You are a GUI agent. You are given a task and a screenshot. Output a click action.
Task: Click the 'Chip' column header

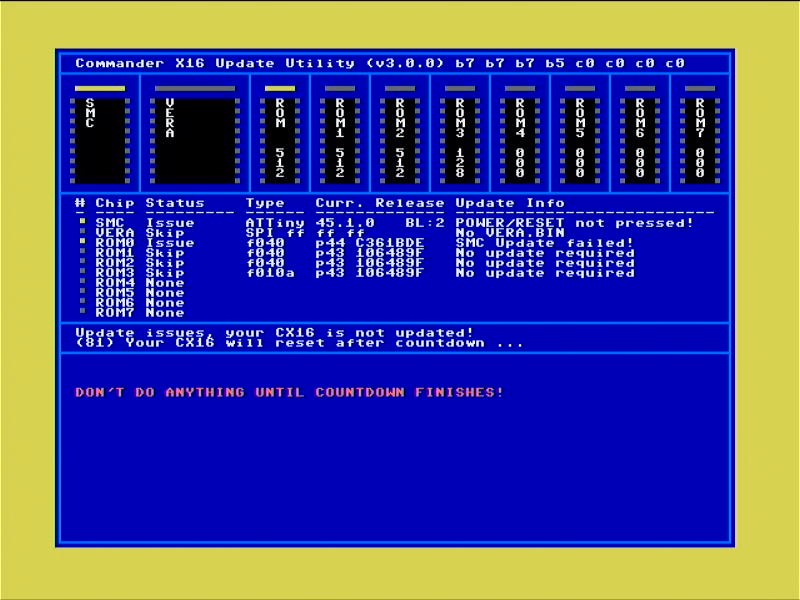115,203
